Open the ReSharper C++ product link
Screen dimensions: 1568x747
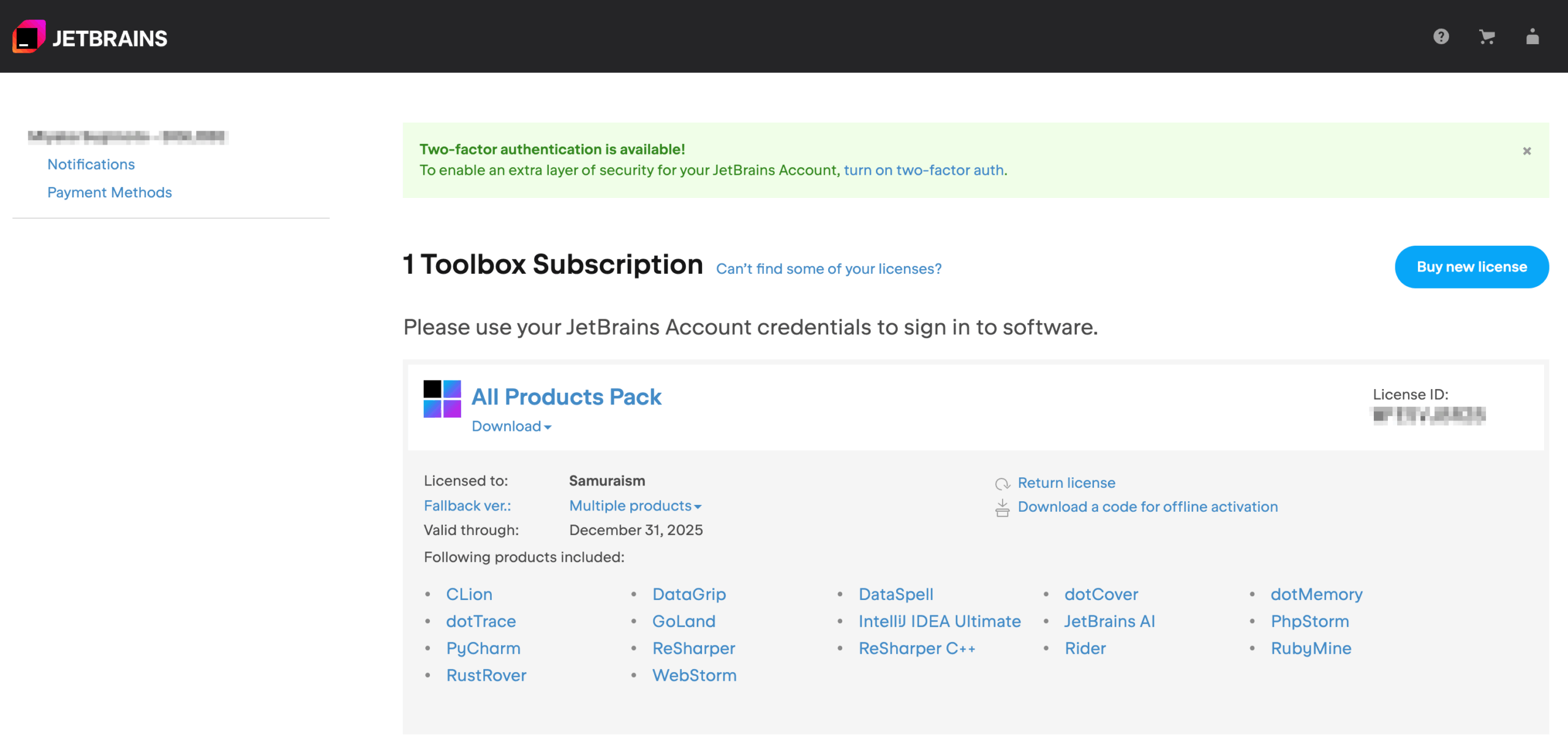pyautogui.click(x=916, y=648)
